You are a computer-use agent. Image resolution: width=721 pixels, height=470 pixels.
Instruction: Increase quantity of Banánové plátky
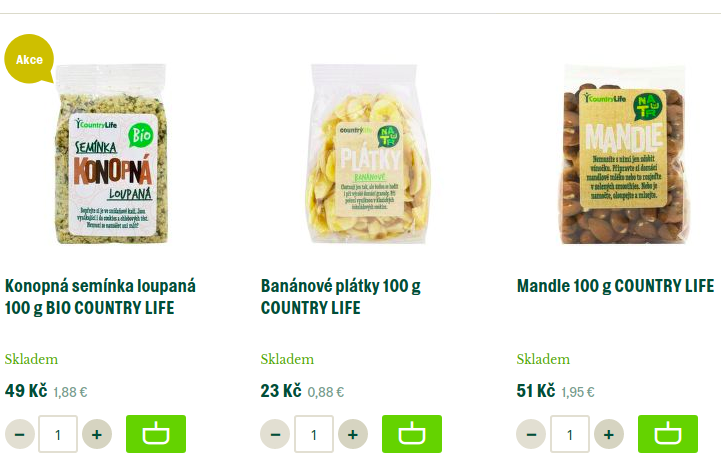click(x=353, y=434)
